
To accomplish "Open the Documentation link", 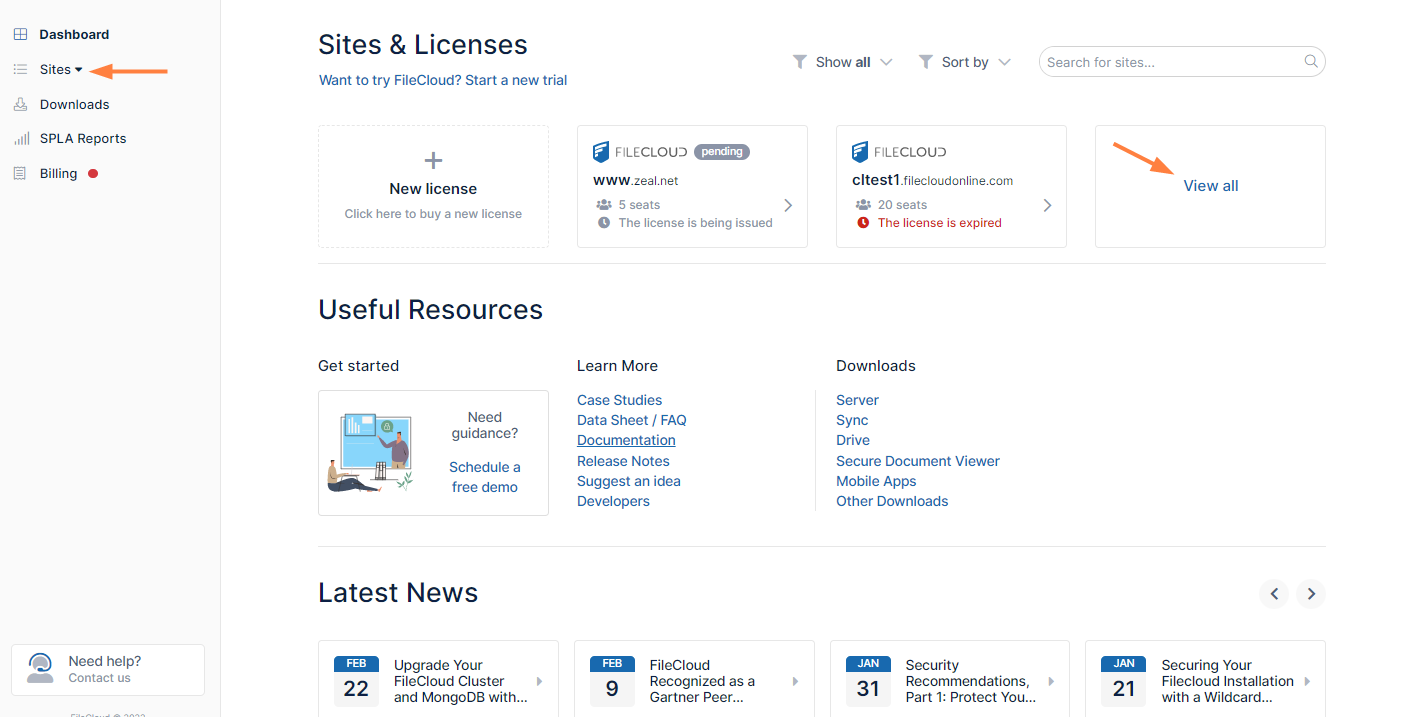I will pyautogui.click(x=626, y=440).
